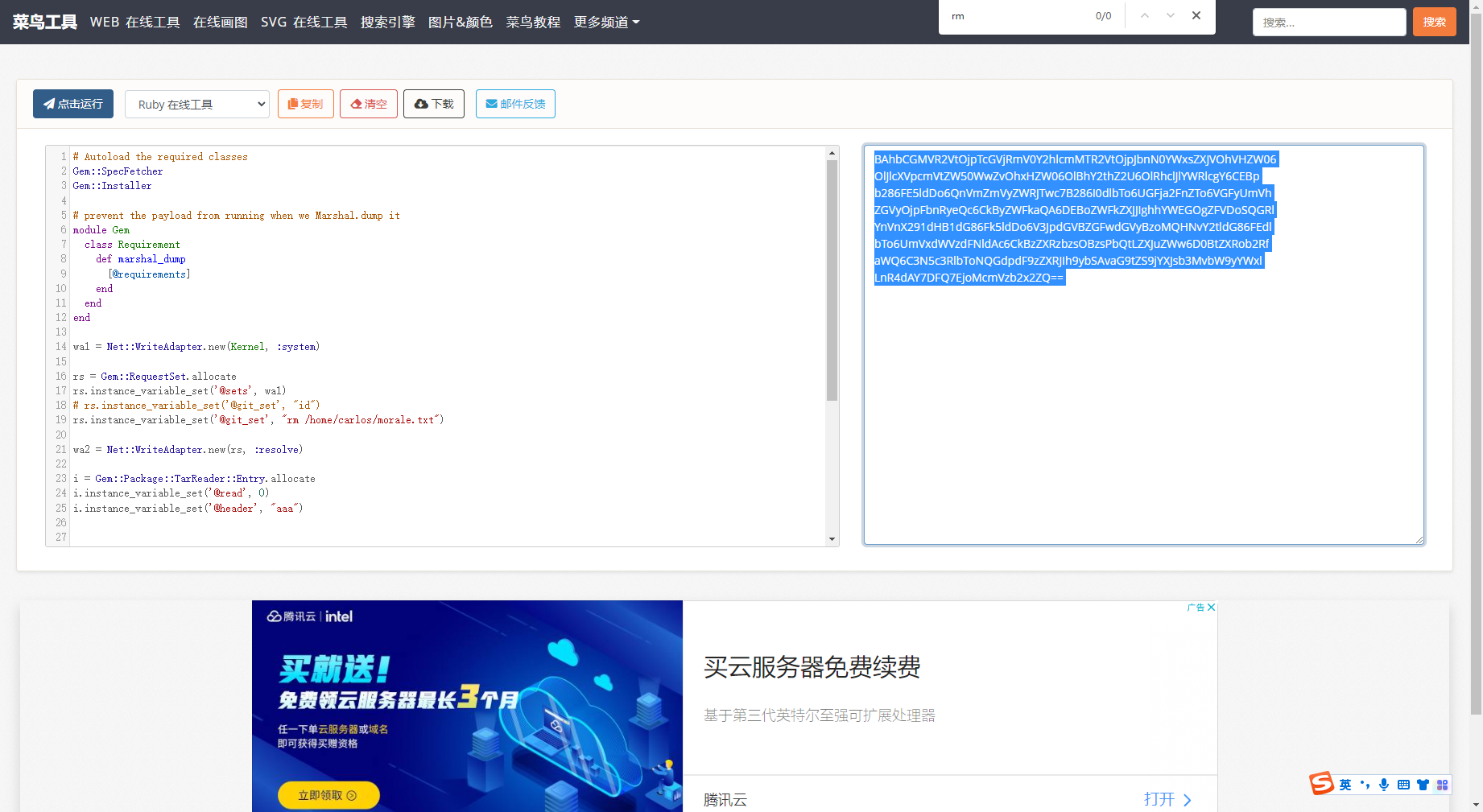Expand 更多频道 dropdown menu
This screenshot has width=1483, height=812.
coord(606,22)
